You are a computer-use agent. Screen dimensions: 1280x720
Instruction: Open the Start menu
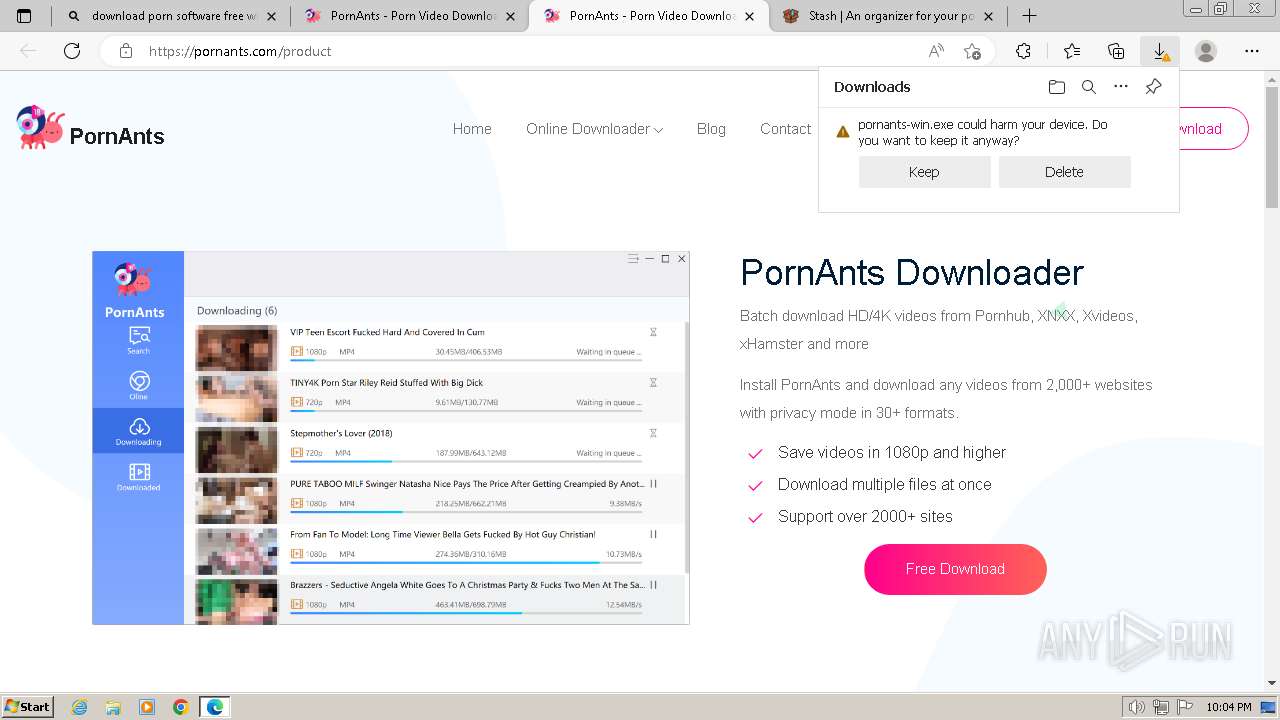pyautogui.click(x=28, y=707)
